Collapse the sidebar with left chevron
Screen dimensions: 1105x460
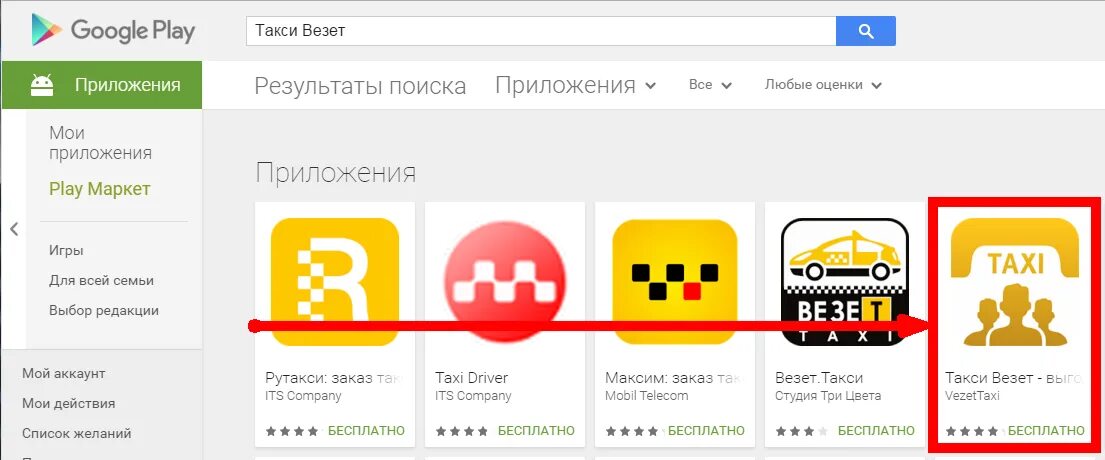14,229
